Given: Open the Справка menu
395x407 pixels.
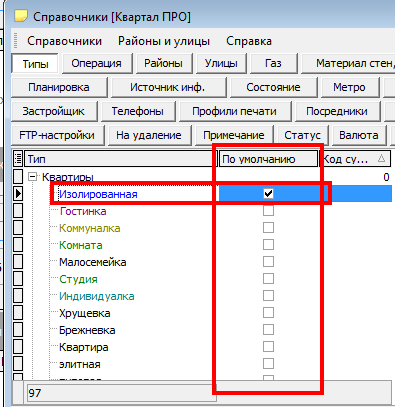Looking at the screenshot, I should point(249,41).
